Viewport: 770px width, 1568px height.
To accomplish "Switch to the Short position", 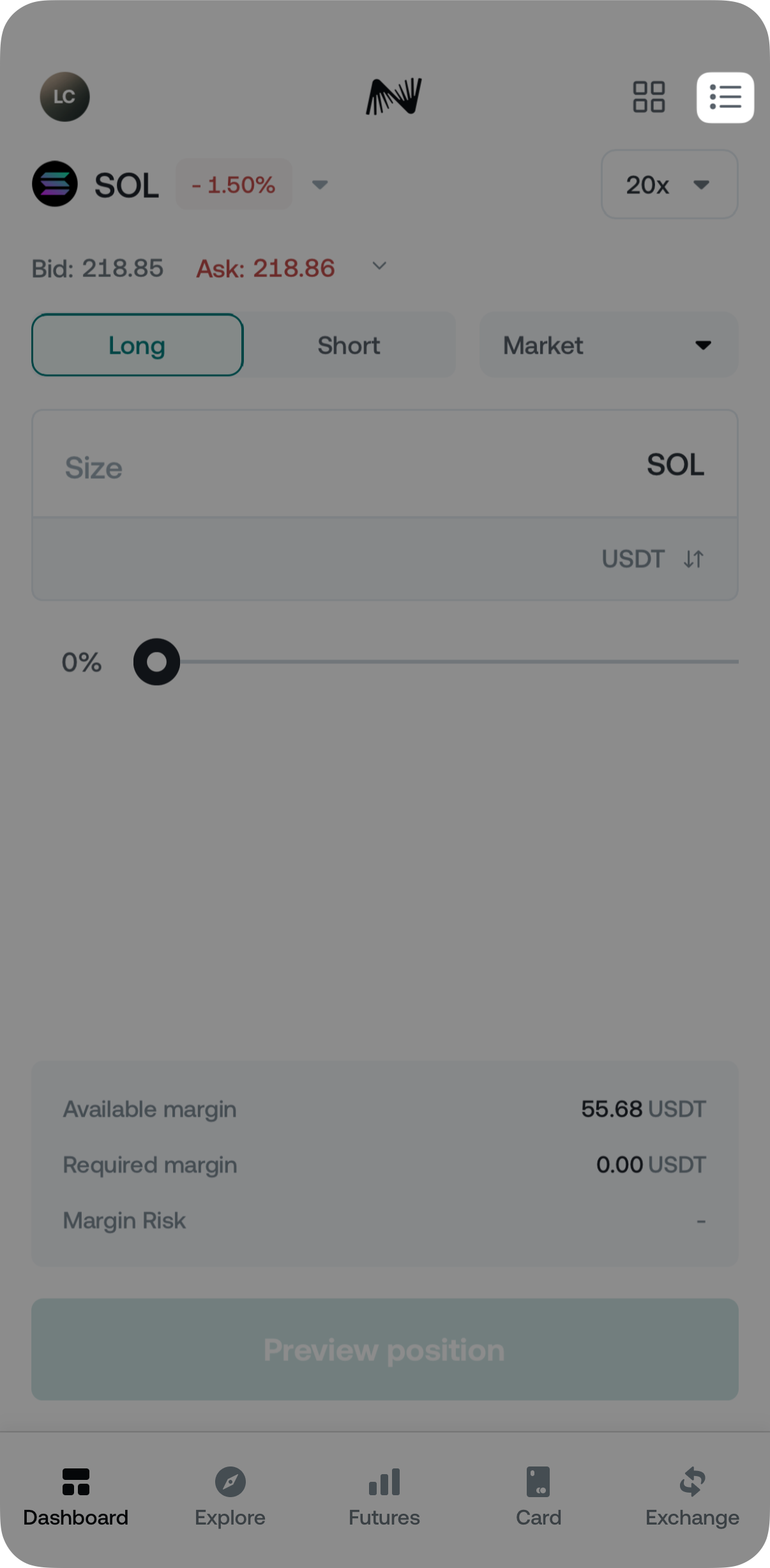I will point(349,345).
